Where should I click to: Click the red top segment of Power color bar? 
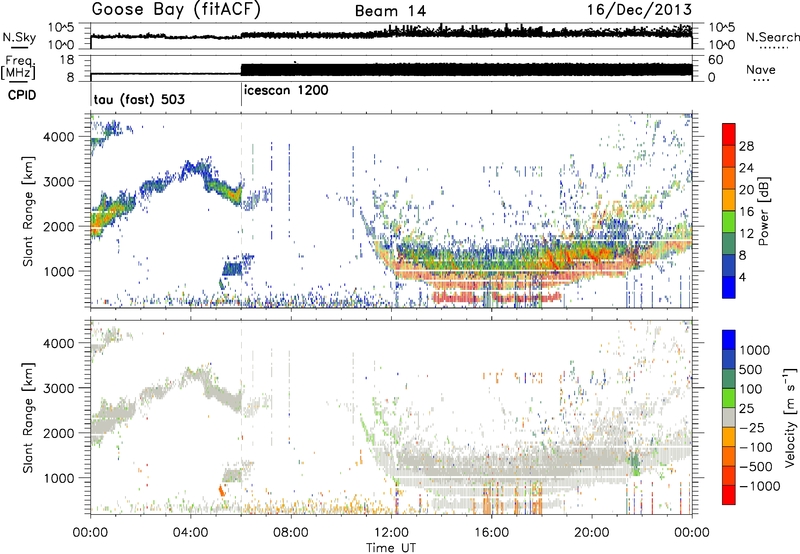pyautogui.click(x=729, y=134)
